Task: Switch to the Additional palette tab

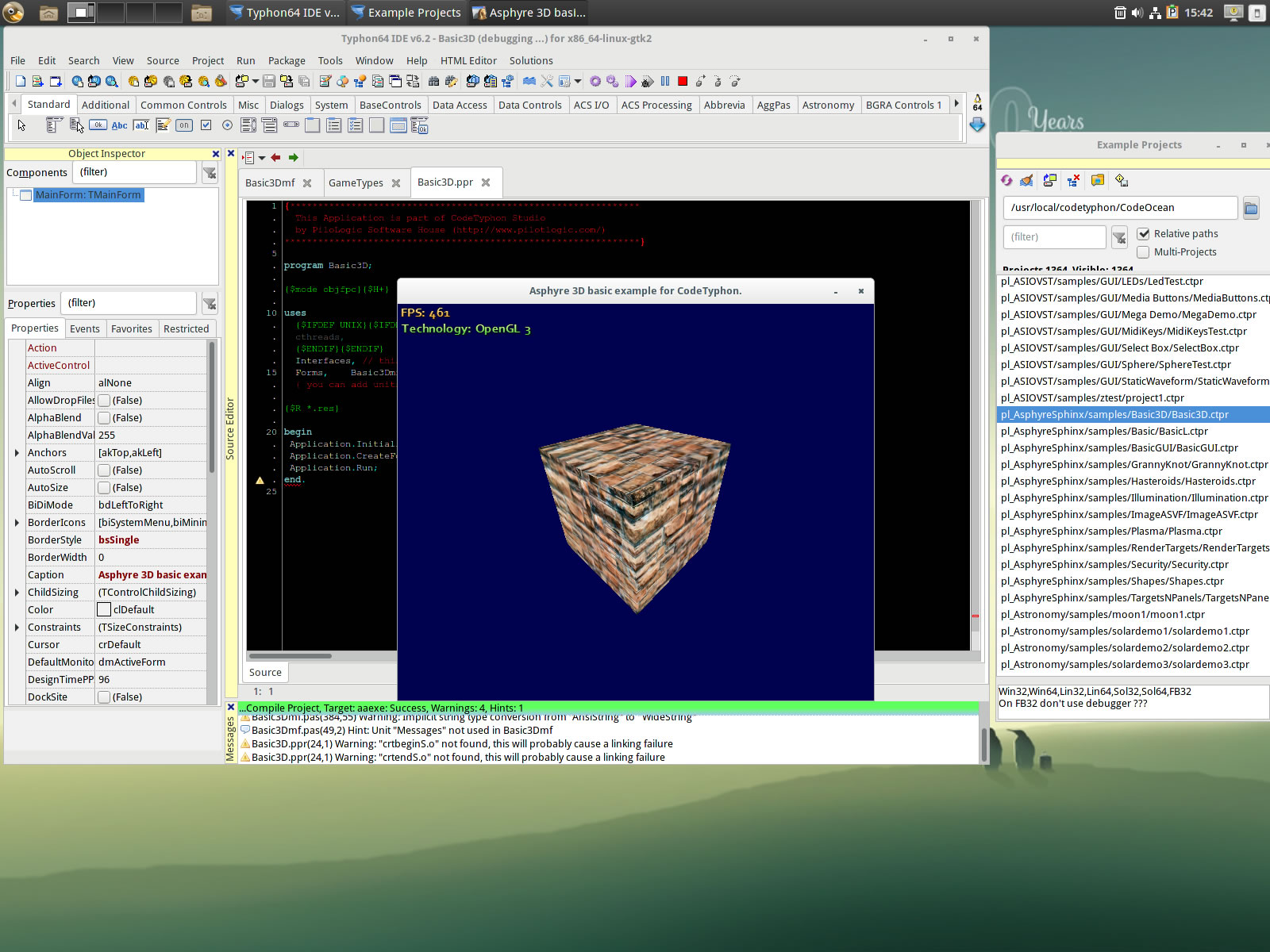Action: coord(106,106)
